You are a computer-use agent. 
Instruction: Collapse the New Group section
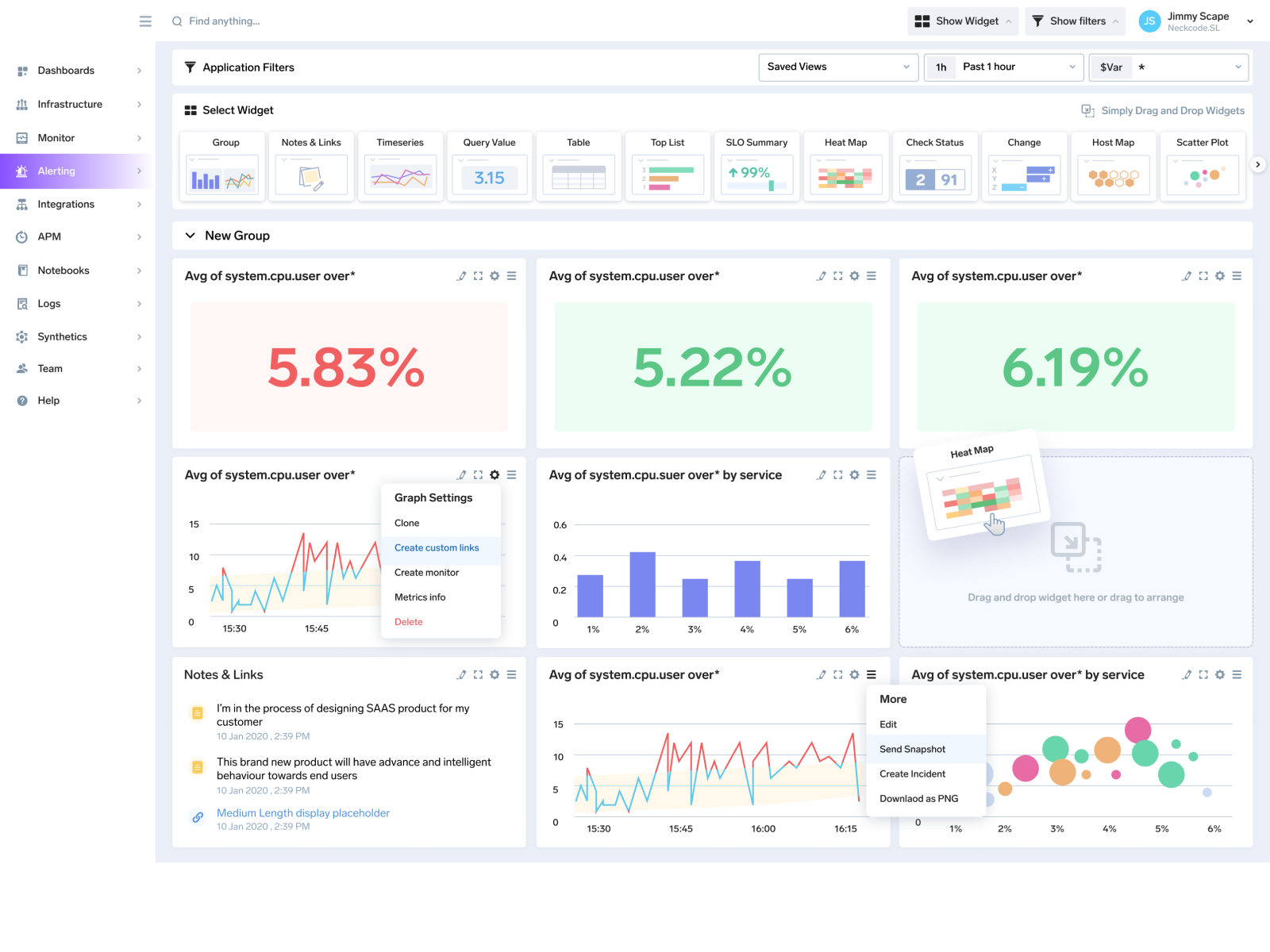tap(190, 235)
